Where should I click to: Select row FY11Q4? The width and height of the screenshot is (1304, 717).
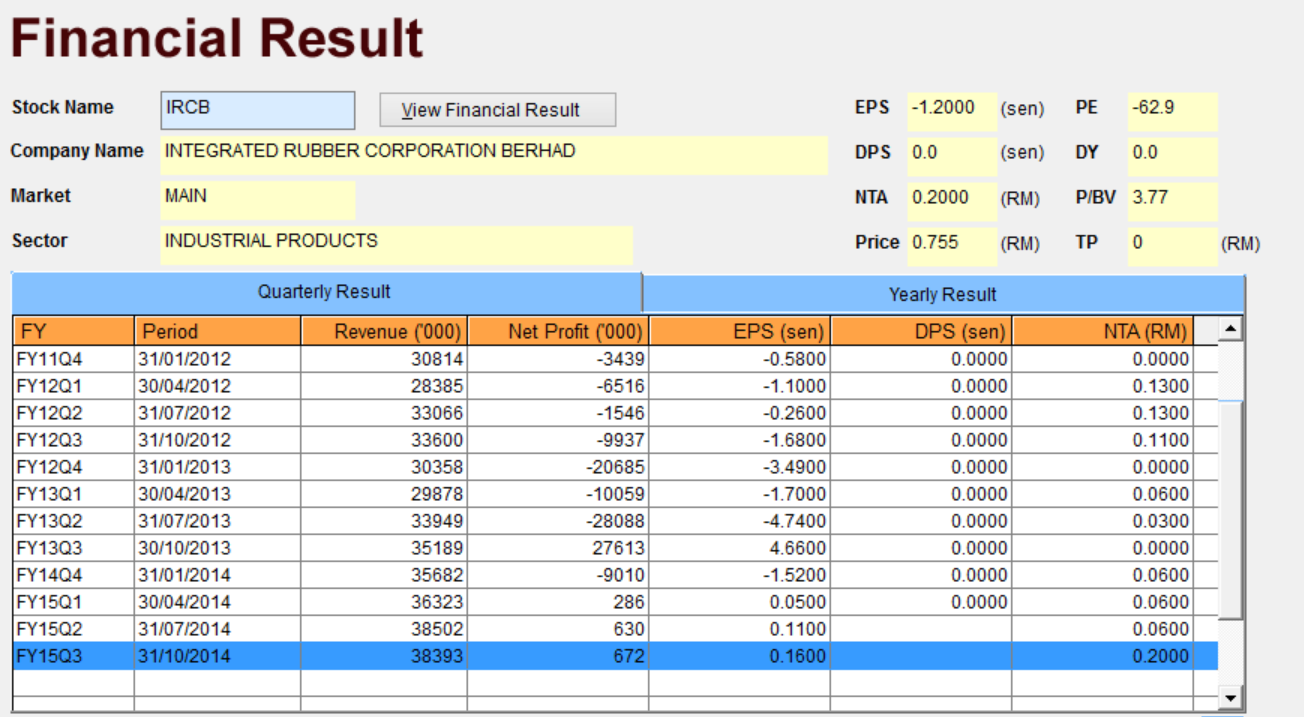coord(615,359)
